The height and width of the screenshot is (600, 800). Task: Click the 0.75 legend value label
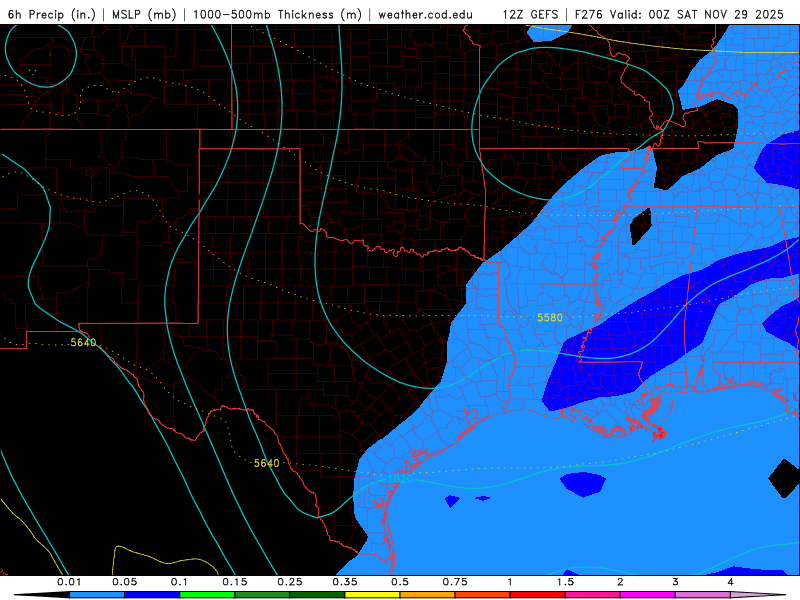pyautogui.click(x=455, y=582)
